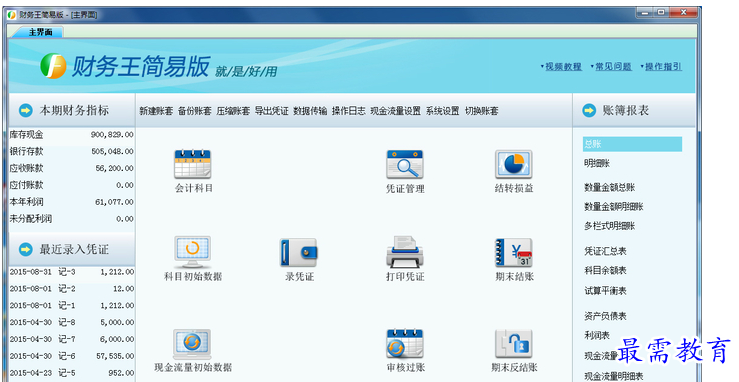Select 总账 in the reports list
This screenshot has width=739, height=382.
coord(632,144)
